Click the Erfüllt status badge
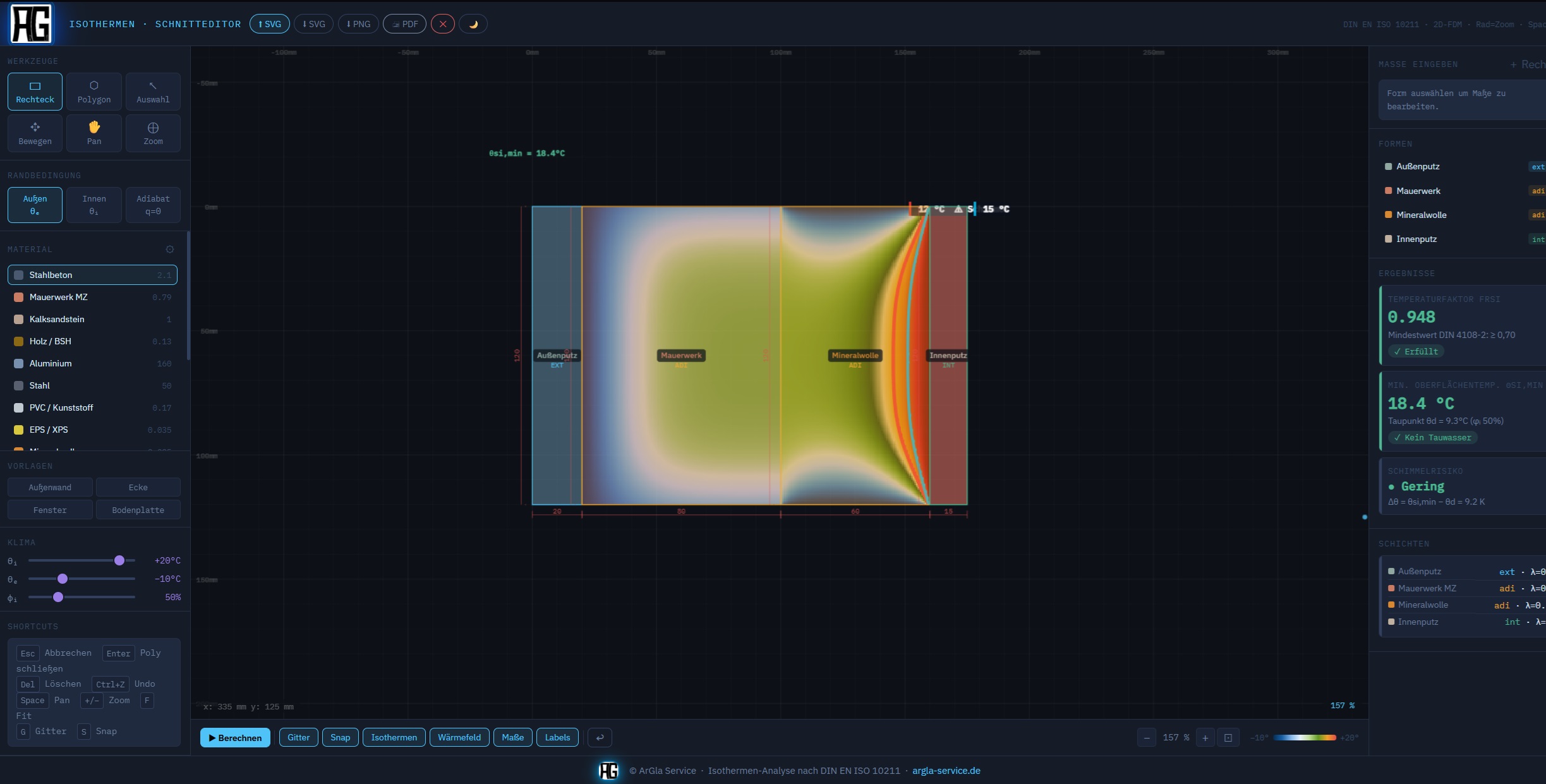Image resolution: width=1546 pixels, height=784 pixels. click(x=1416, y=351)
